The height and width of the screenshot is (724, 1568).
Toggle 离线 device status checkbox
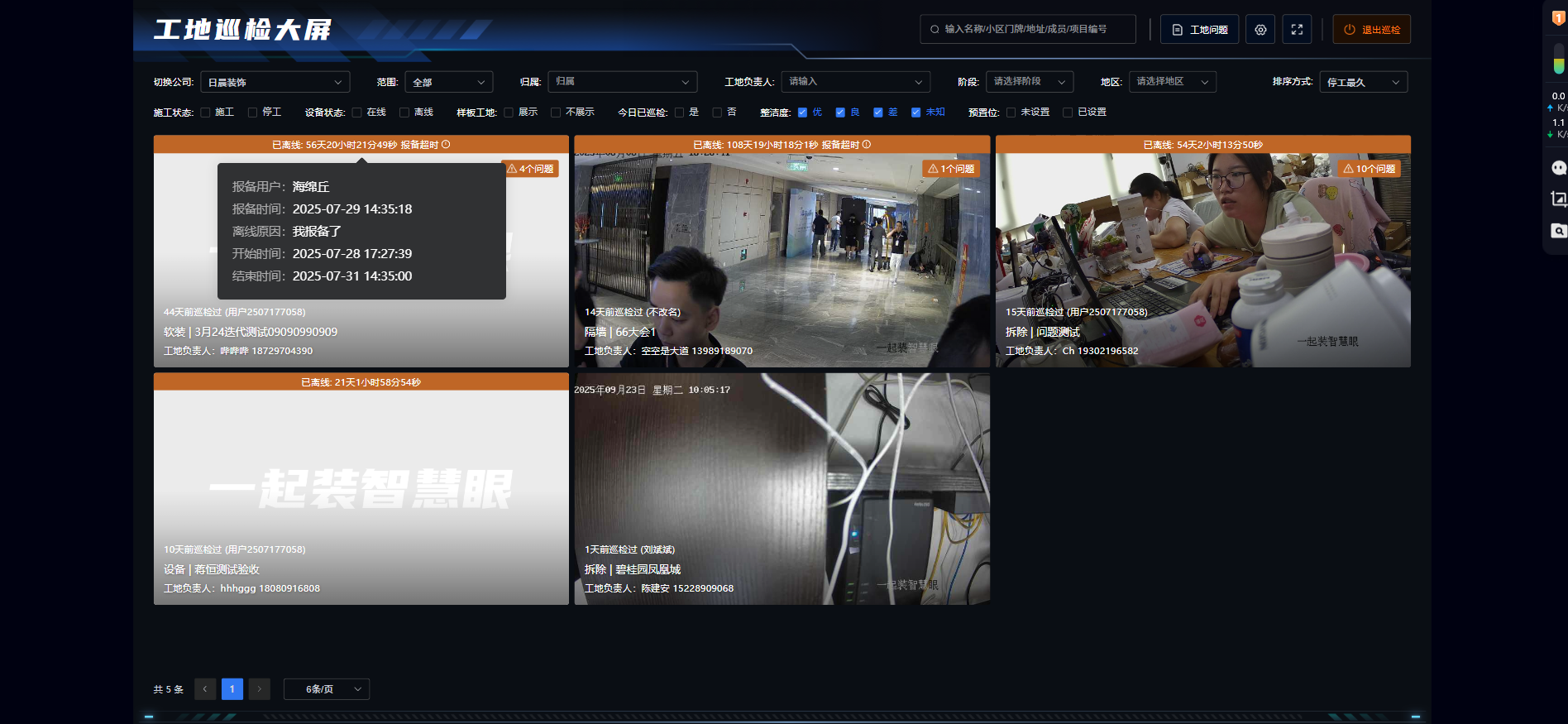404,113
